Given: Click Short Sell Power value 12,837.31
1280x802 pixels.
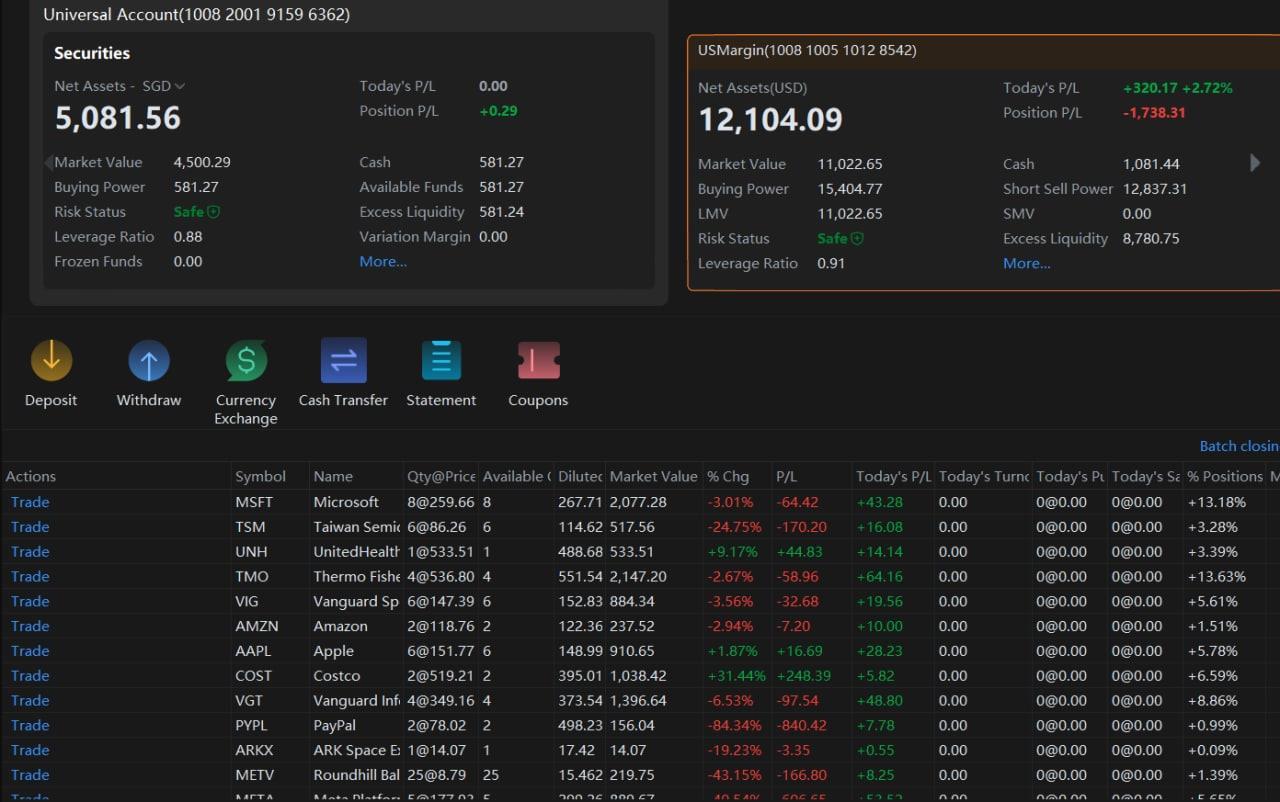Looking at the screenshot, I should point(1155,189).
